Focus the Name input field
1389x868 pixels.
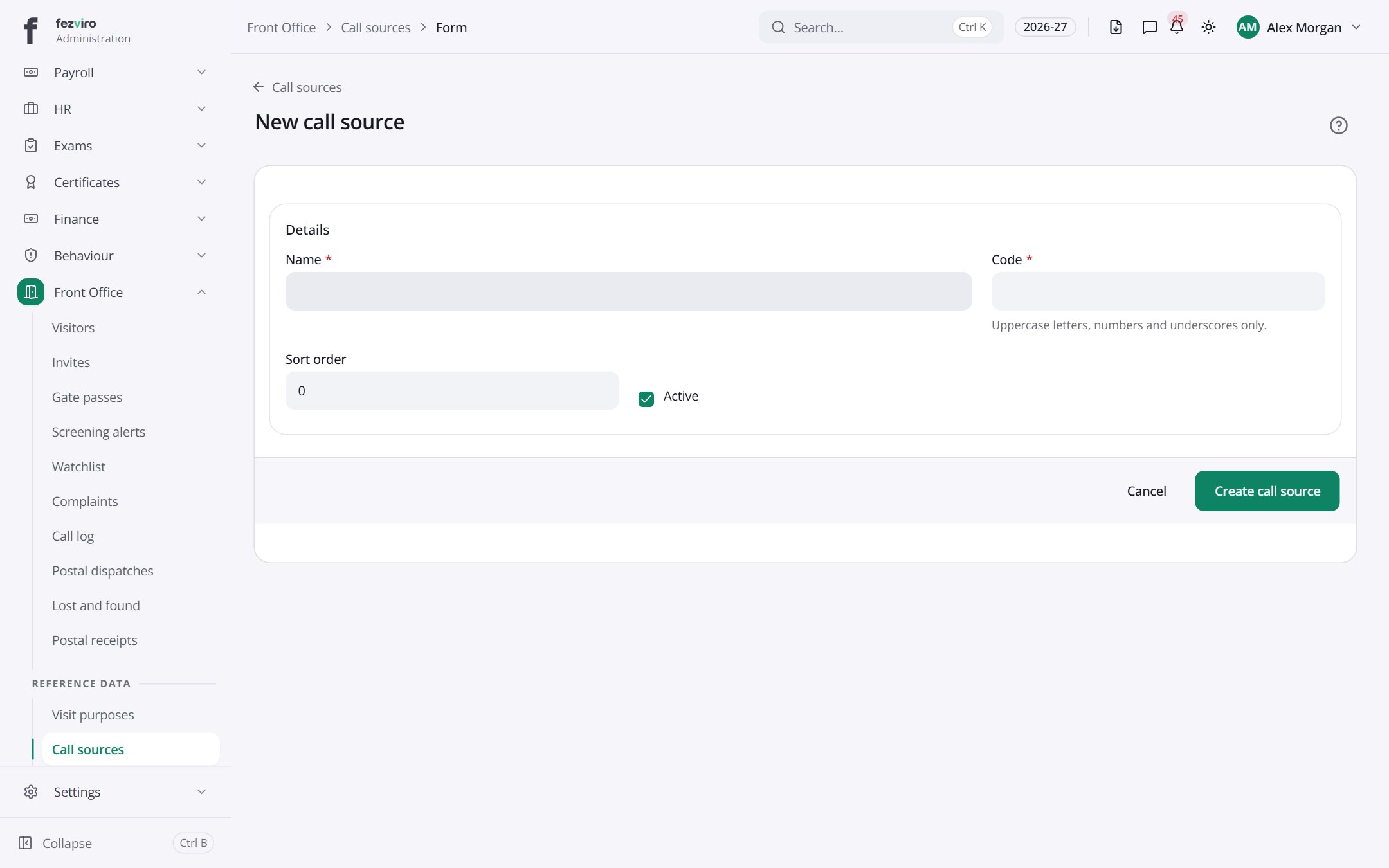tap(628, 291)
